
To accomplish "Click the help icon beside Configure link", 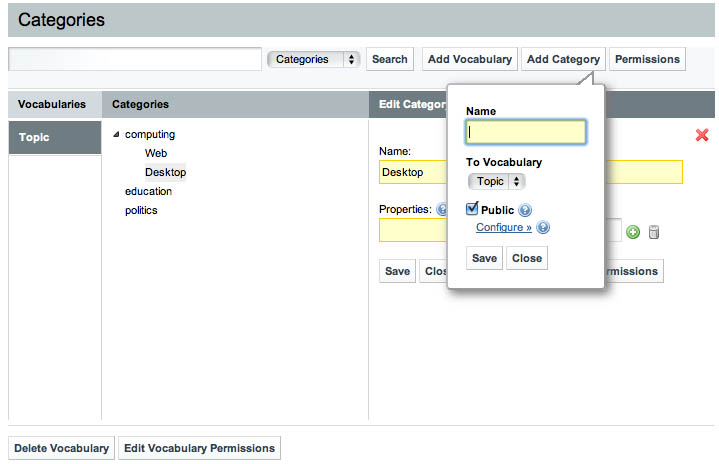I will (x=543, y=228).
